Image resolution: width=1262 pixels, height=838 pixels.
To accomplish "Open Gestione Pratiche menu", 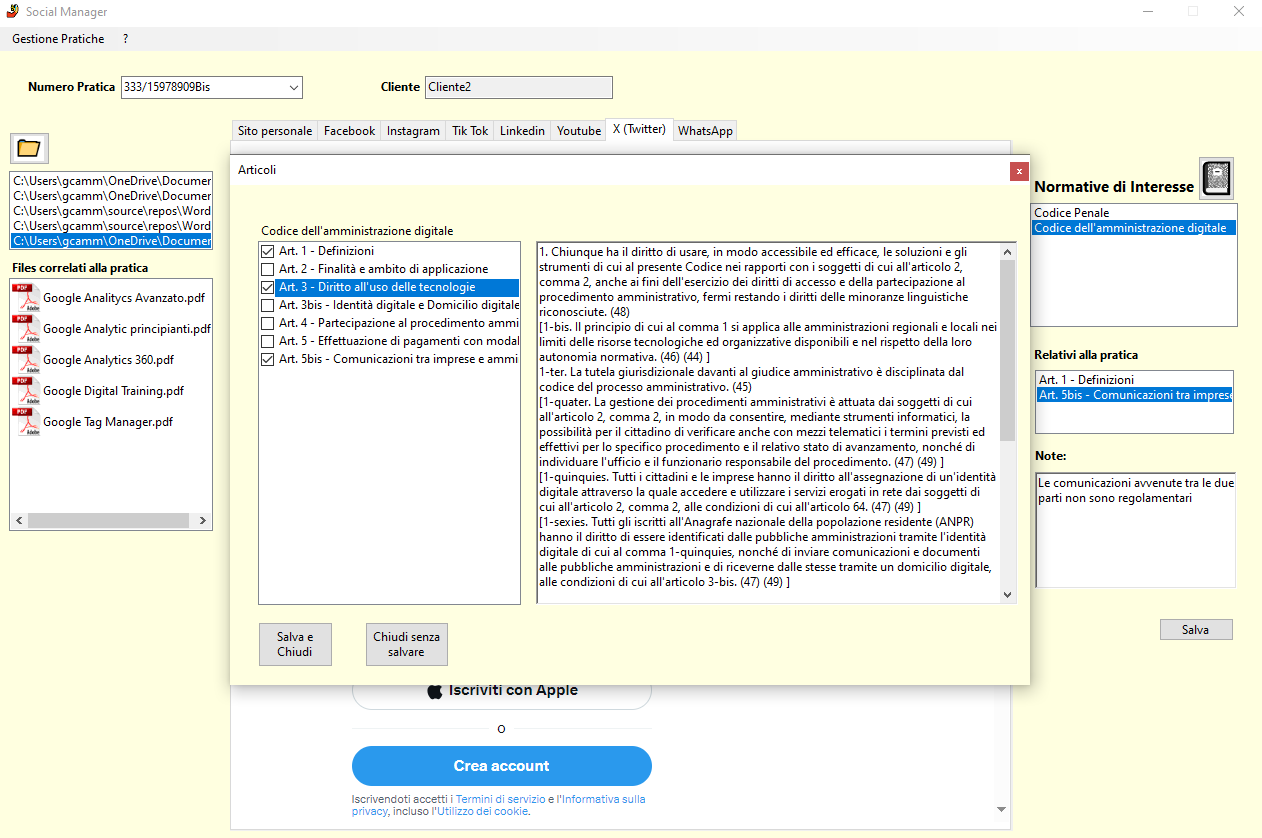I will 58,39.
